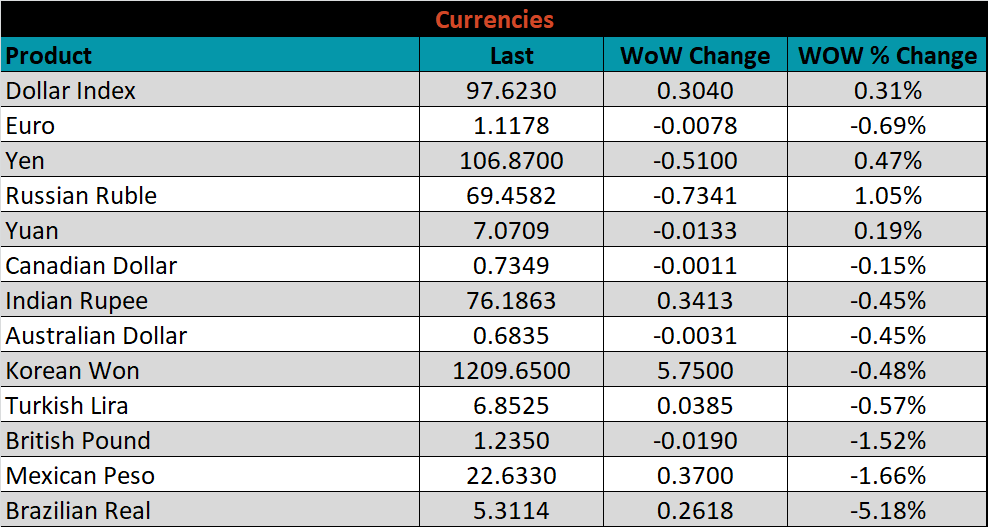This screenshot has height=527, width=988.
Task: Click the Russian Ruble row label
Action: [x=81, y=196]
